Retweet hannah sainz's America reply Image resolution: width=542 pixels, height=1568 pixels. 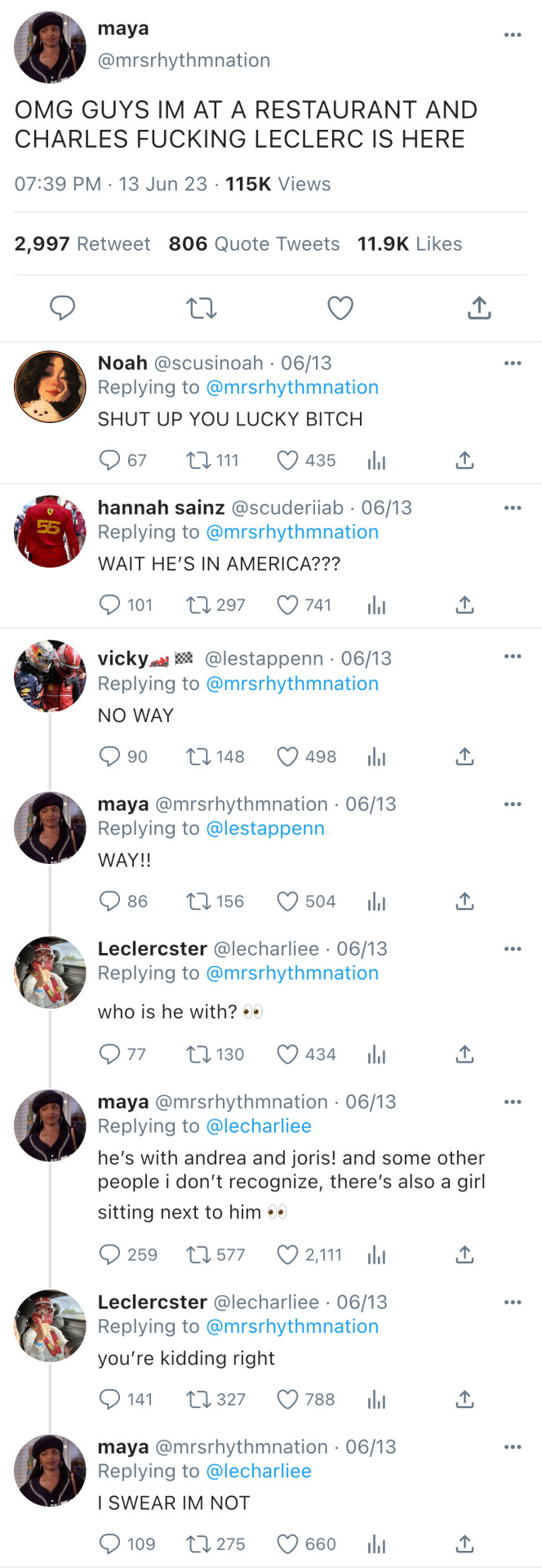198,605
